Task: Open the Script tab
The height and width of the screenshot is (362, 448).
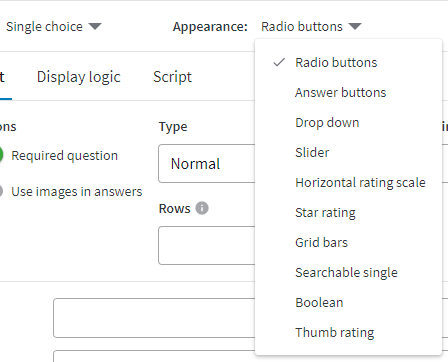Action: click(172, 77)
